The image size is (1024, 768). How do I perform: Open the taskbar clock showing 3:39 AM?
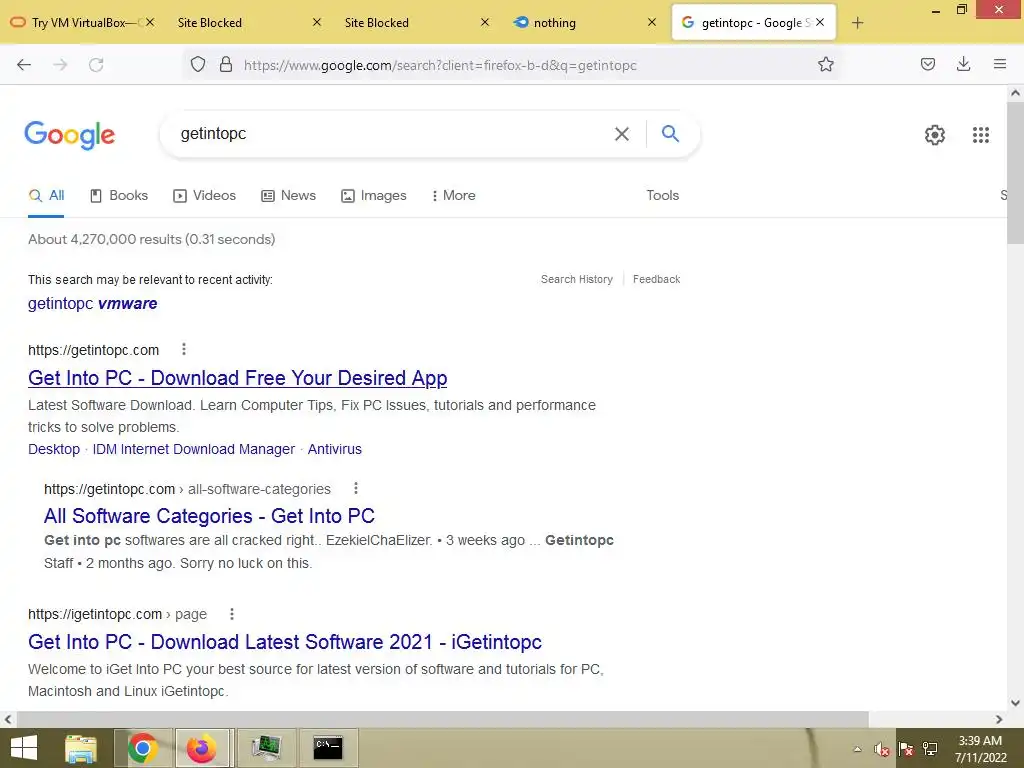pos(980,749)
